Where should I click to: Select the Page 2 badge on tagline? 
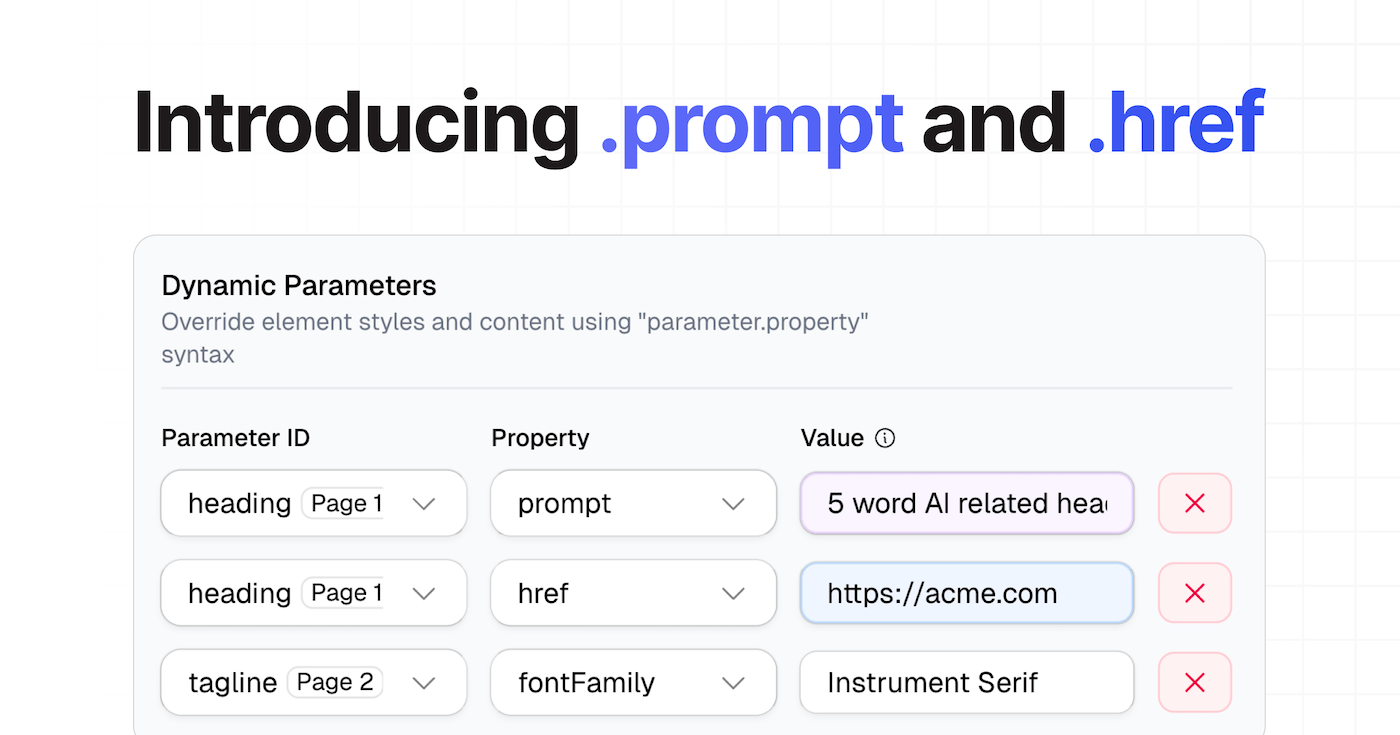pyautogui.click(x=336, y=682)
